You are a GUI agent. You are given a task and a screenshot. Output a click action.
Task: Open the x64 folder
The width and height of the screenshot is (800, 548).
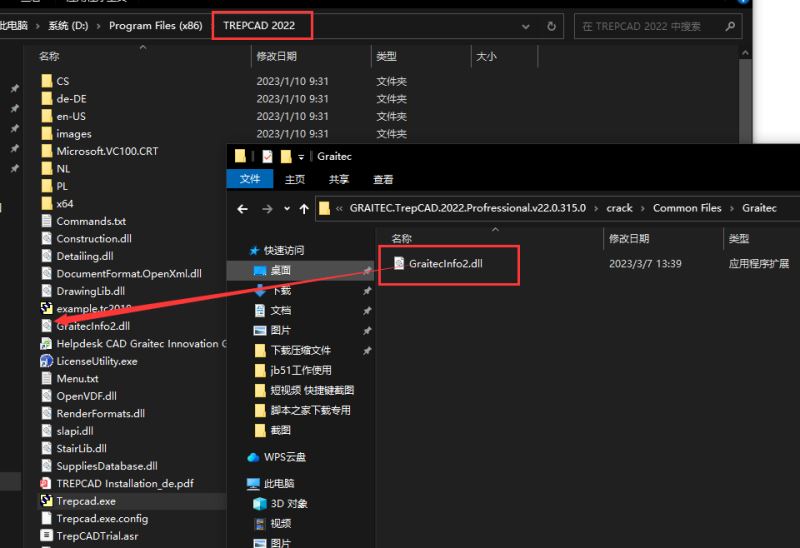[x=65, y=204]
